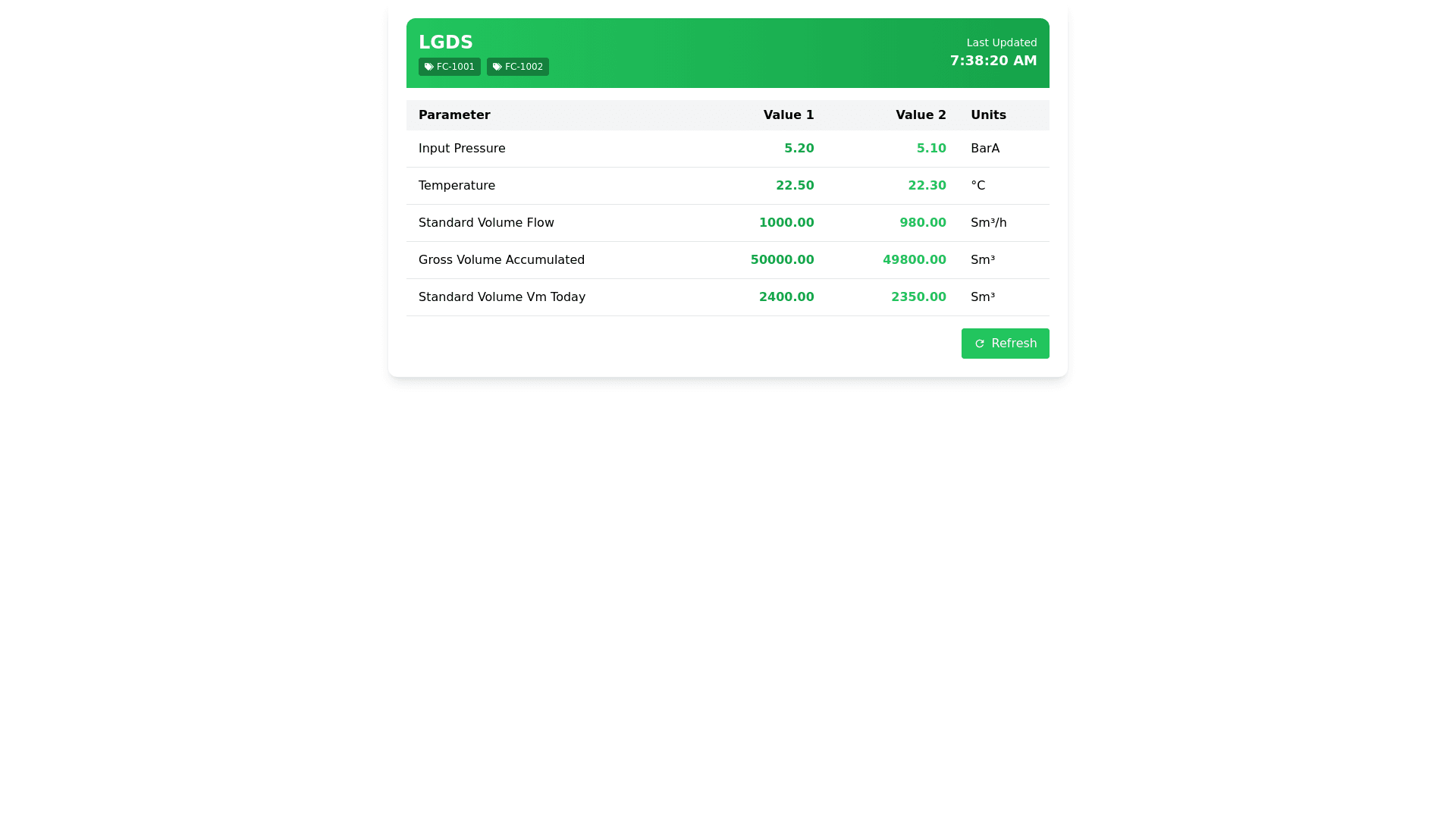
Task: Click the BarA units cell
Action: click(984, 149)
